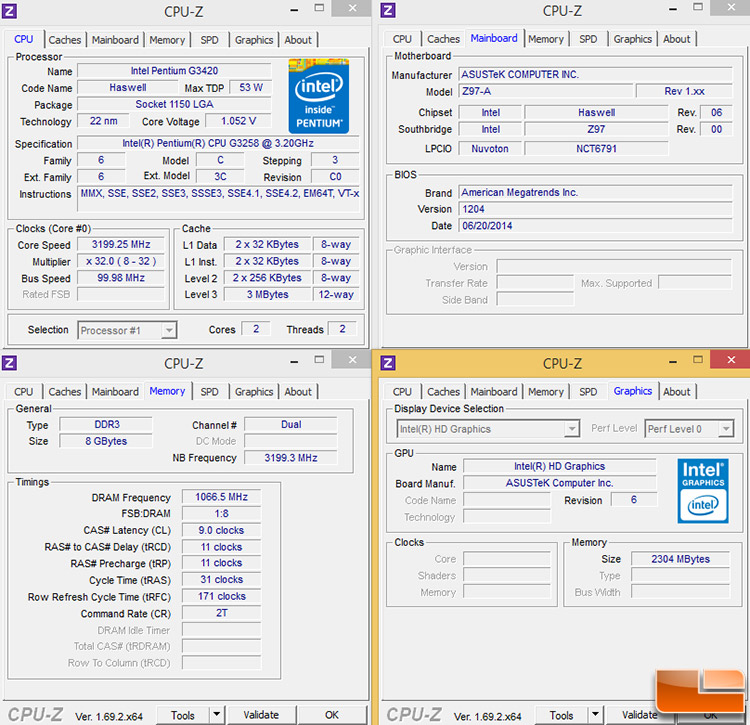Click the Instructions list field
This screenshot has width=750, height=725.
tap(218, 199)
